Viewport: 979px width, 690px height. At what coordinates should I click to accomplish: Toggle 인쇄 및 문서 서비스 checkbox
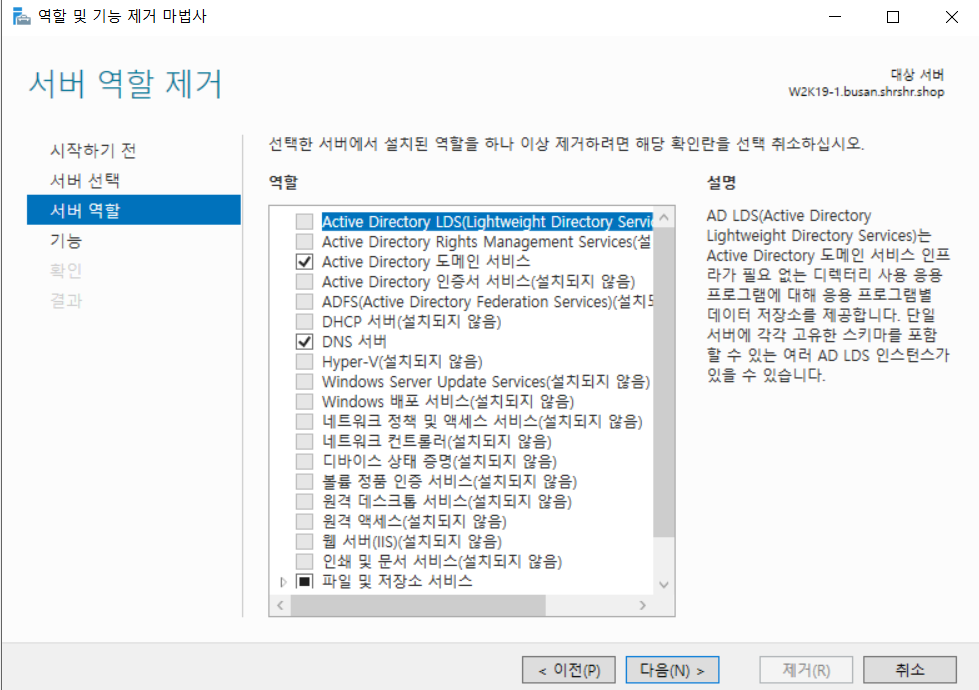305,561
